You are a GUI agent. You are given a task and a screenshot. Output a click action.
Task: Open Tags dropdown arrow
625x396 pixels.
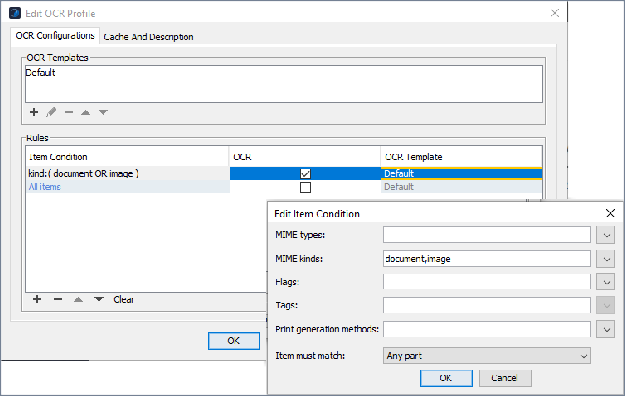point(606,305)
